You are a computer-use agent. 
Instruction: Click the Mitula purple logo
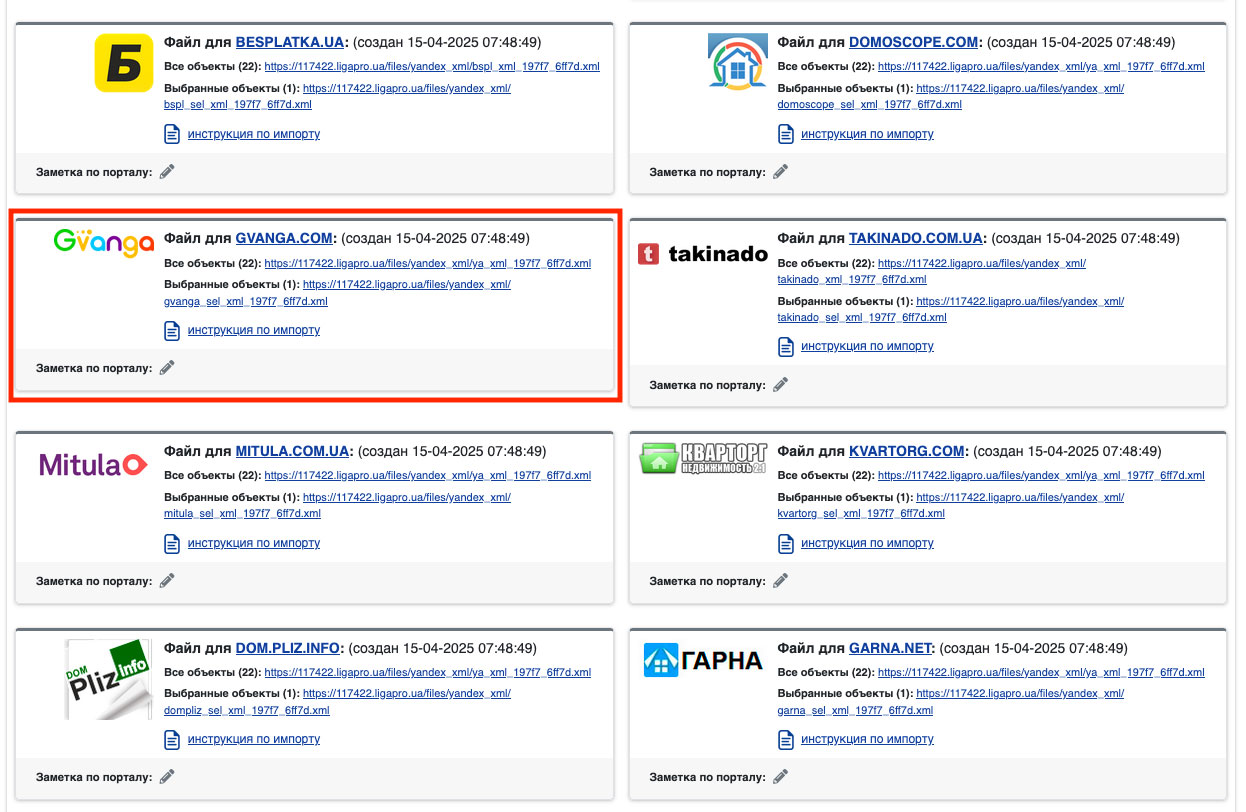click(x=93, y=464)
